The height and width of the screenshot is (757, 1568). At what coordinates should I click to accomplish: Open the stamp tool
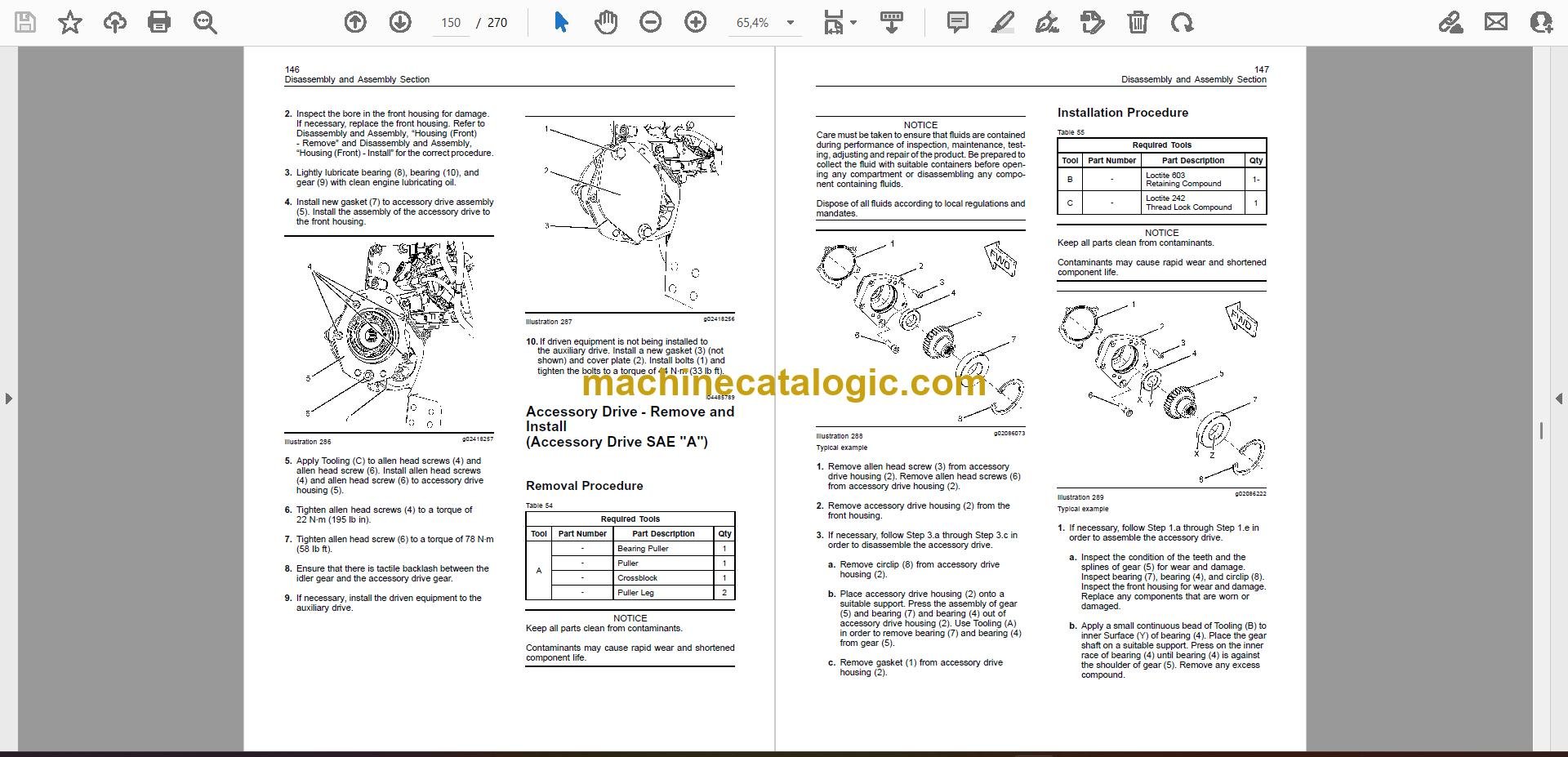(1092, 22)
